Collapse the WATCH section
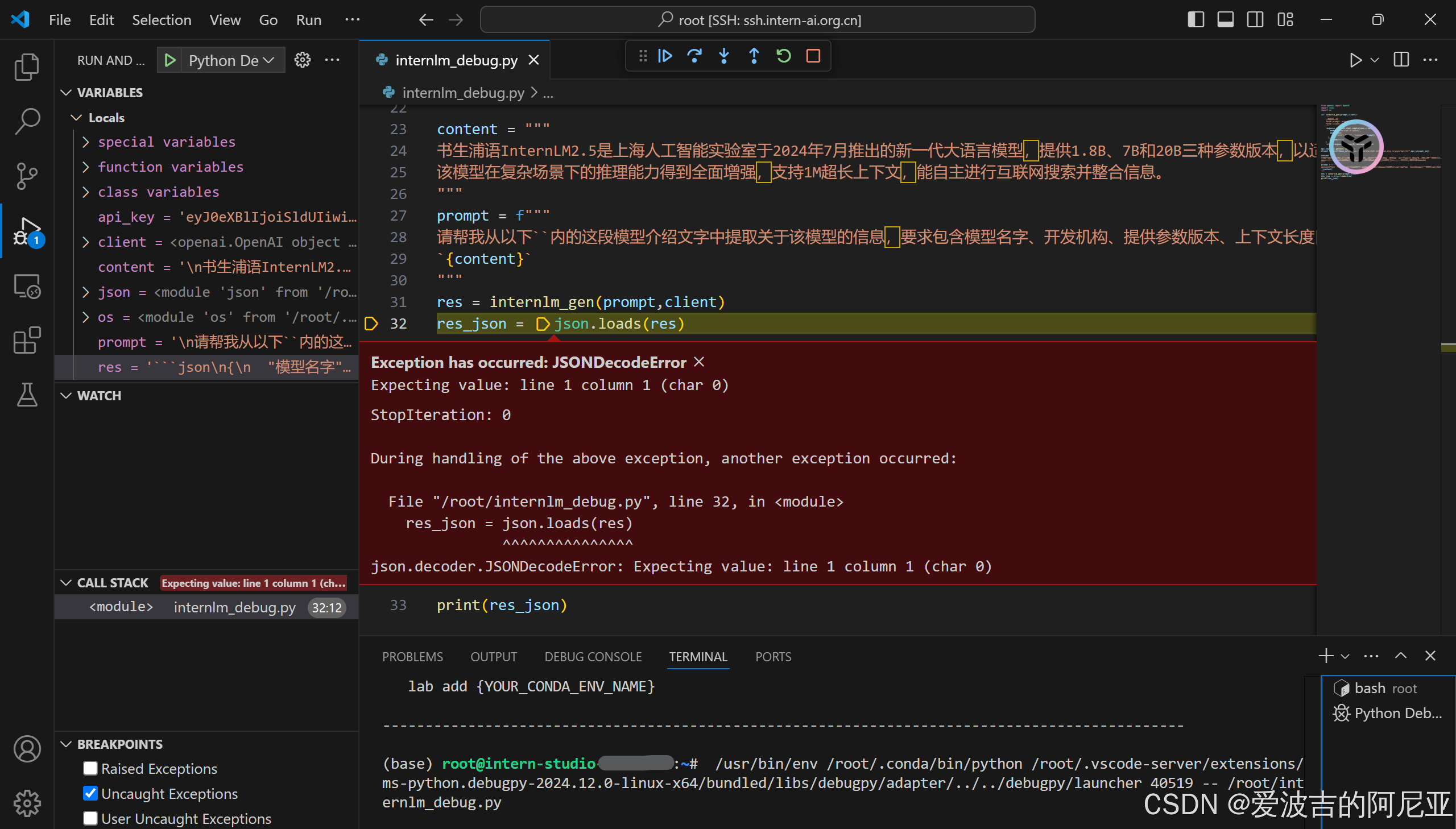1456x829 pixels. pos(66,396)
